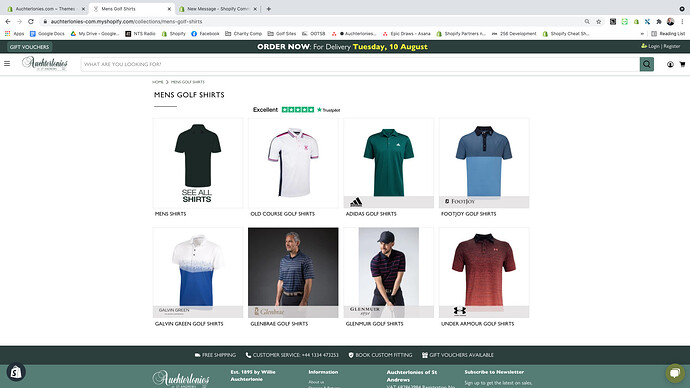Viewport: 690px width, 388px height.
Task: Click the Trustpilot Excellent rating widget
Action: [x=297, y=110]
